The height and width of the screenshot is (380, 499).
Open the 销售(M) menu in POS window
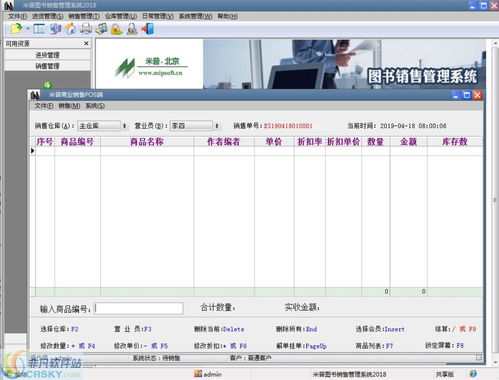pos(69,106)
